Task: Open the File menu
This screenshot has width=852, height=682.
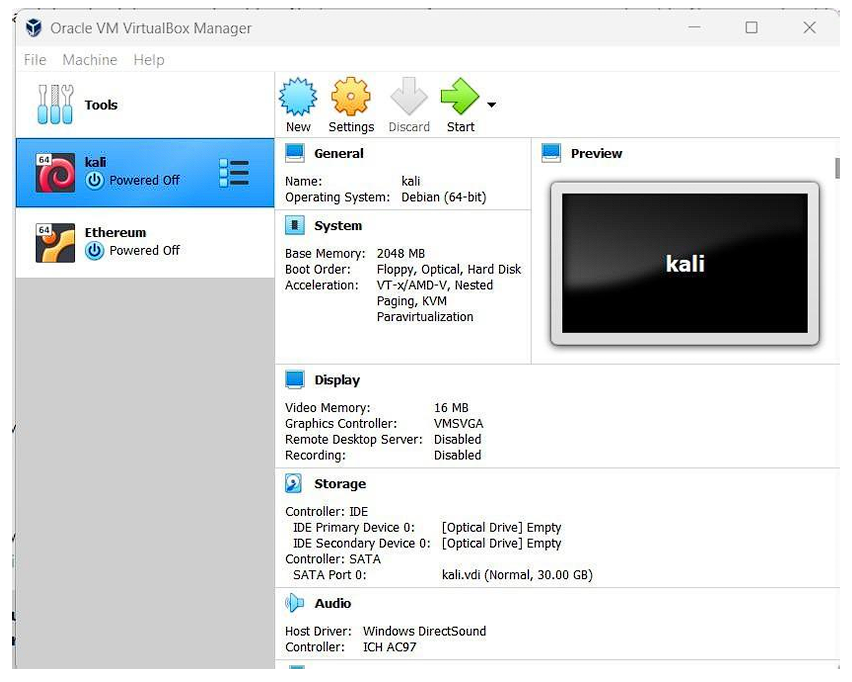Action: click(35, 60)
